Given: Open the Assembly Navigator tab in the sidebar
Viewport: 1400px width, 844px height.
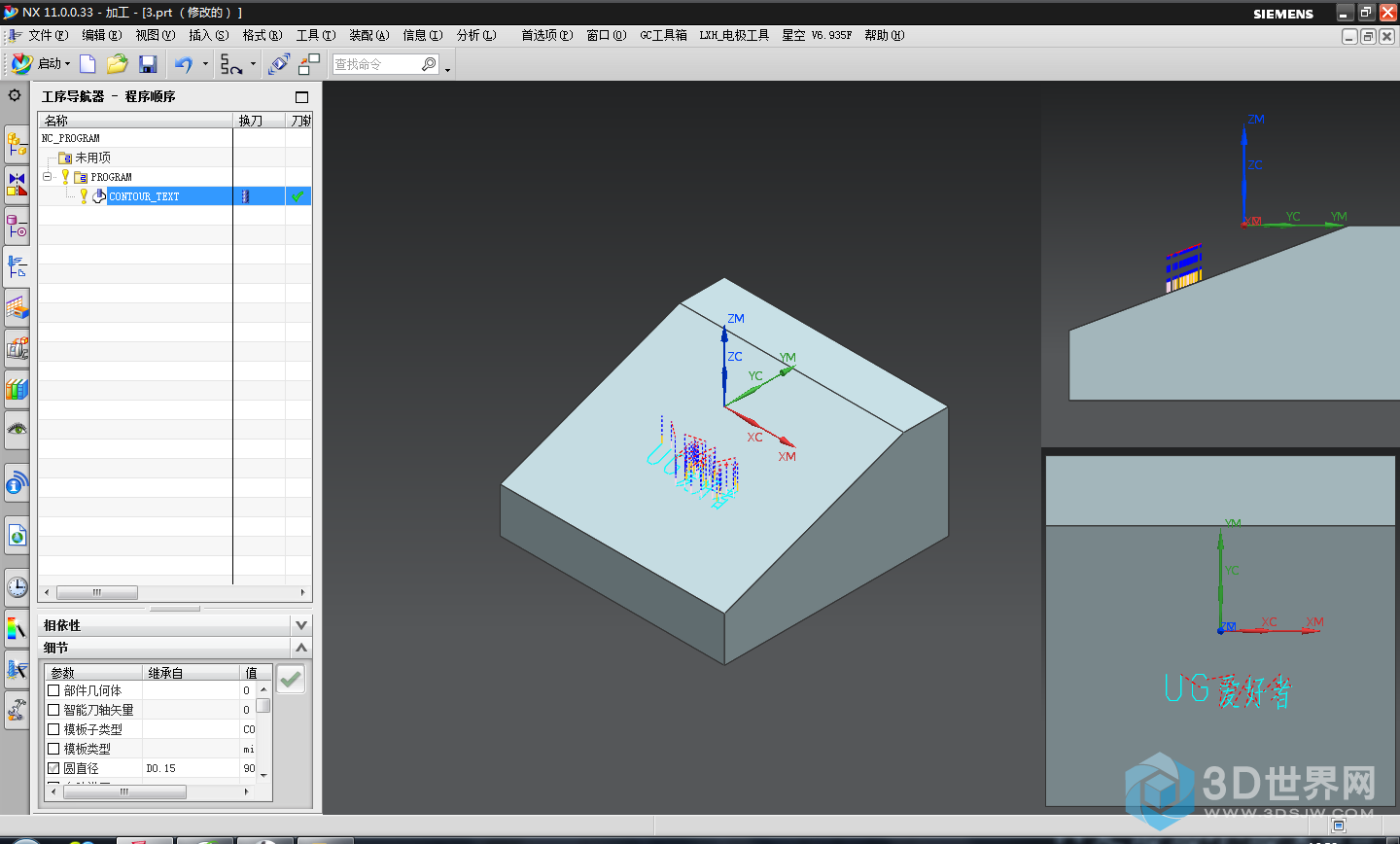Looking at the screenshot, I should click(x=17, y=144).
